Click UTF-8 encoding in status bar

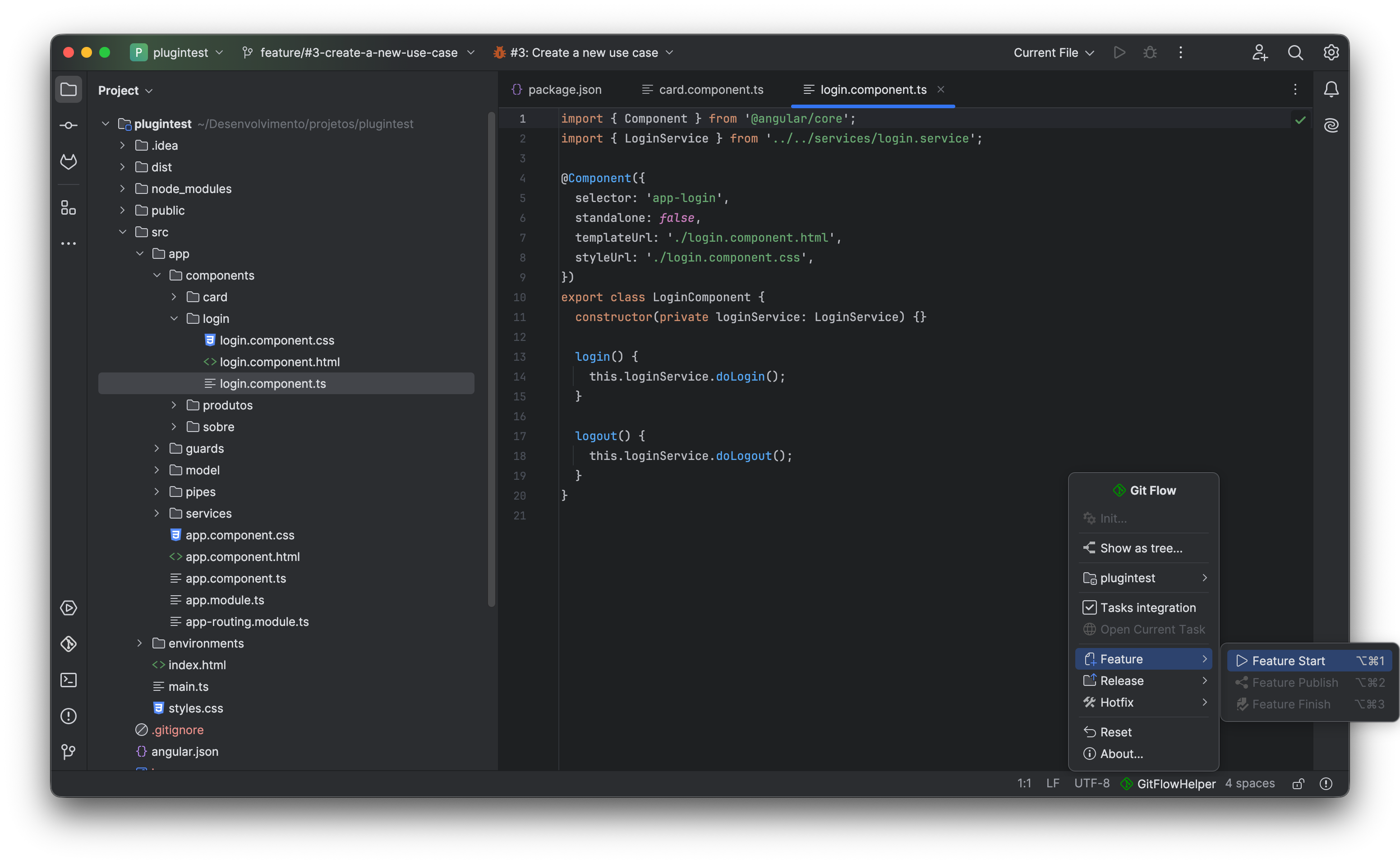point(1091,783)
